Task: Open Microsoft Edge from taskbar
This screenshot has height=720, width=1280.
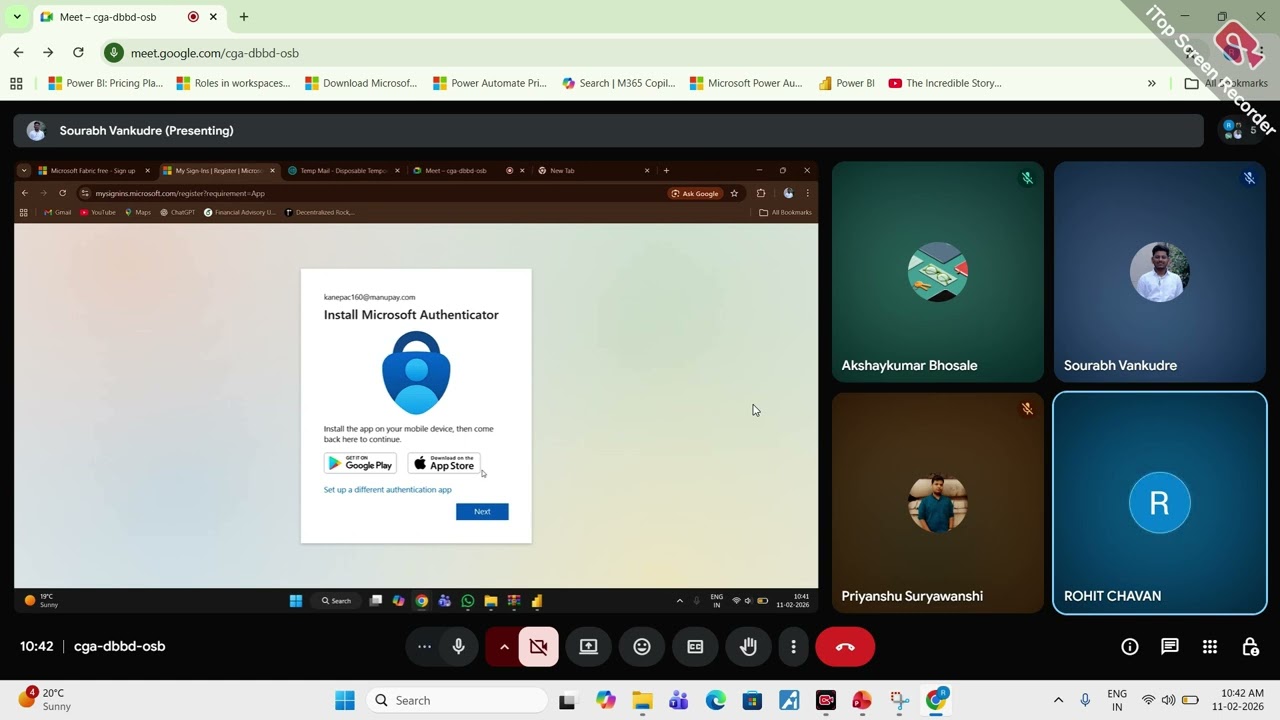Action: click(716, 700)
